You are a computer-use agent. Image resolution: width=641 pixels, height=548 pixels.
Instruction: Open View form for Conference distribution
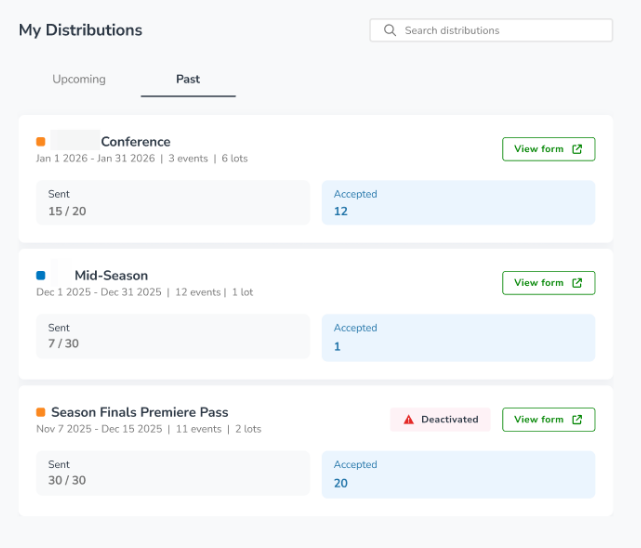[x=549, y=149]
